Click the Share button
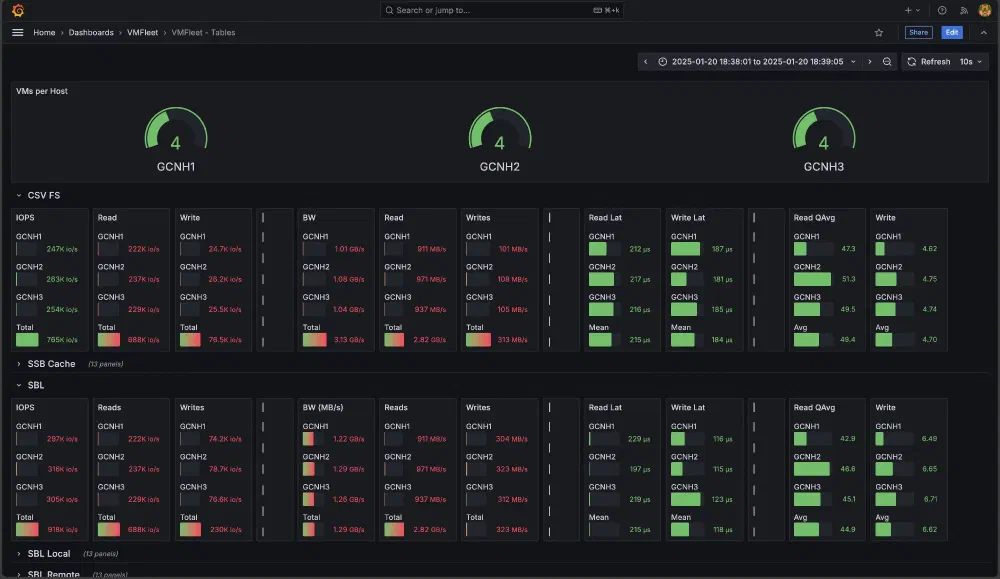1000x579 pixels. 918,33
